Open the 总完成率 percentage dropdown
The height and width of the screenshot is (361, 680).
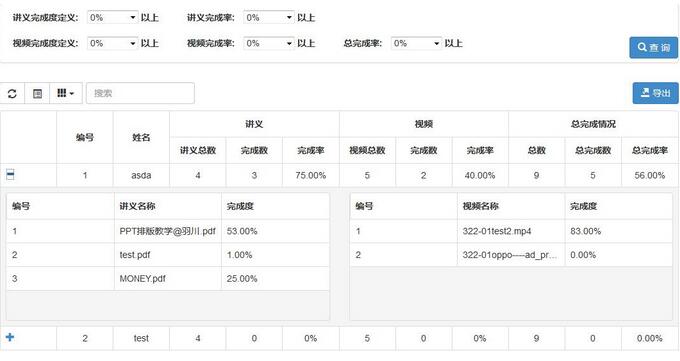[x=416, y=43]
